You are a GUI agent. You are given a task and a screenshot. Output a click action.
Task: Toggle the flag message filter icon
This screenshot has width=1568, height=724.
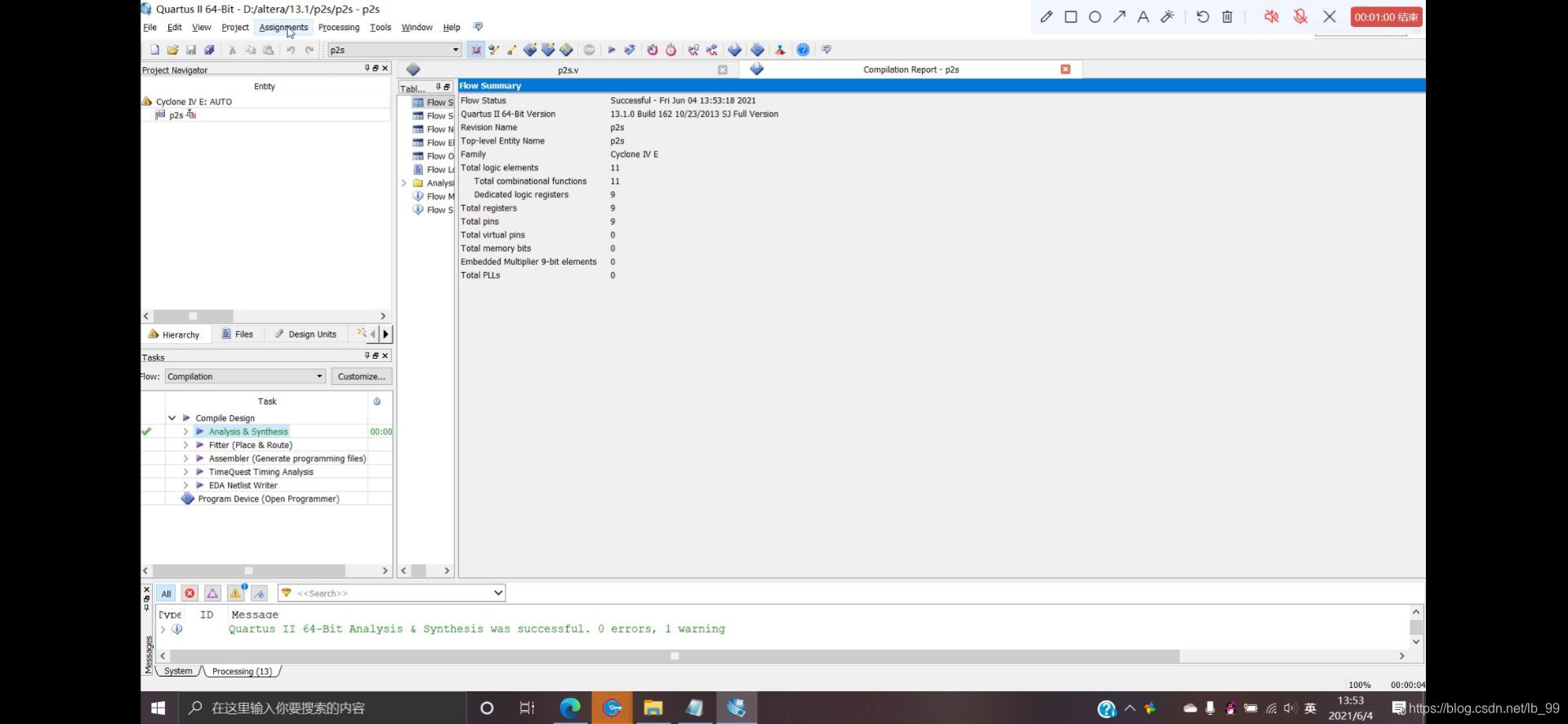click(259, 593)
